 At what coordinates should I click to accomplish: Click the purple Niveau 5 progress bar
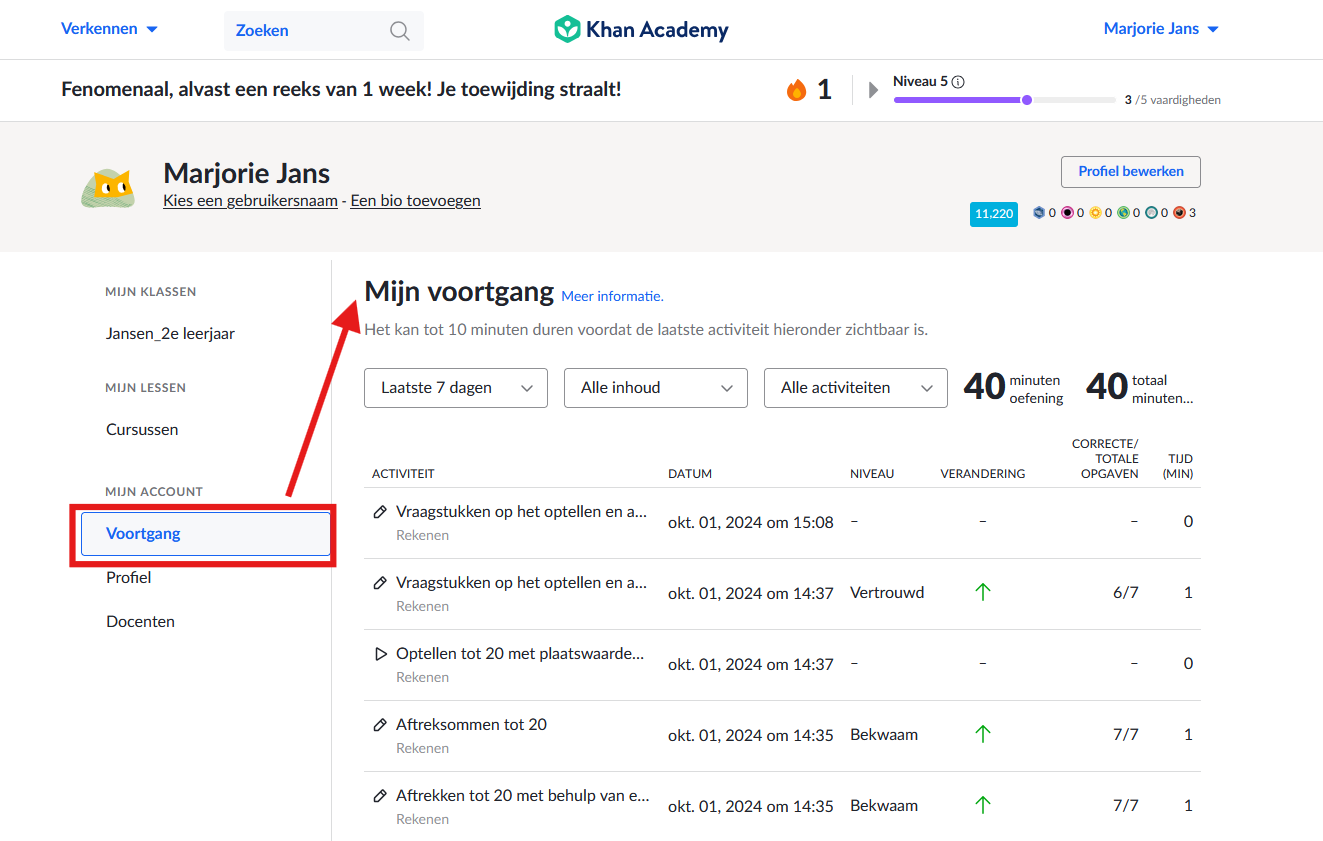1004,100
